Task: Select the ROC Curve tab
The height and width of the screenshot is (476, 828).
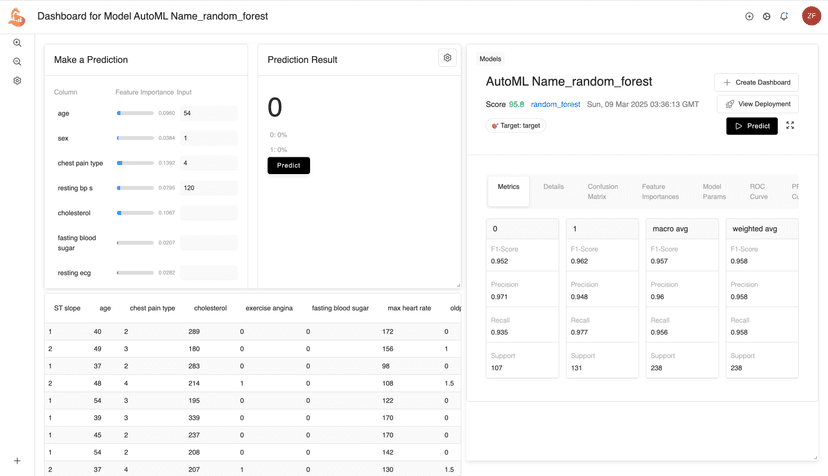Action: (758, 191)
